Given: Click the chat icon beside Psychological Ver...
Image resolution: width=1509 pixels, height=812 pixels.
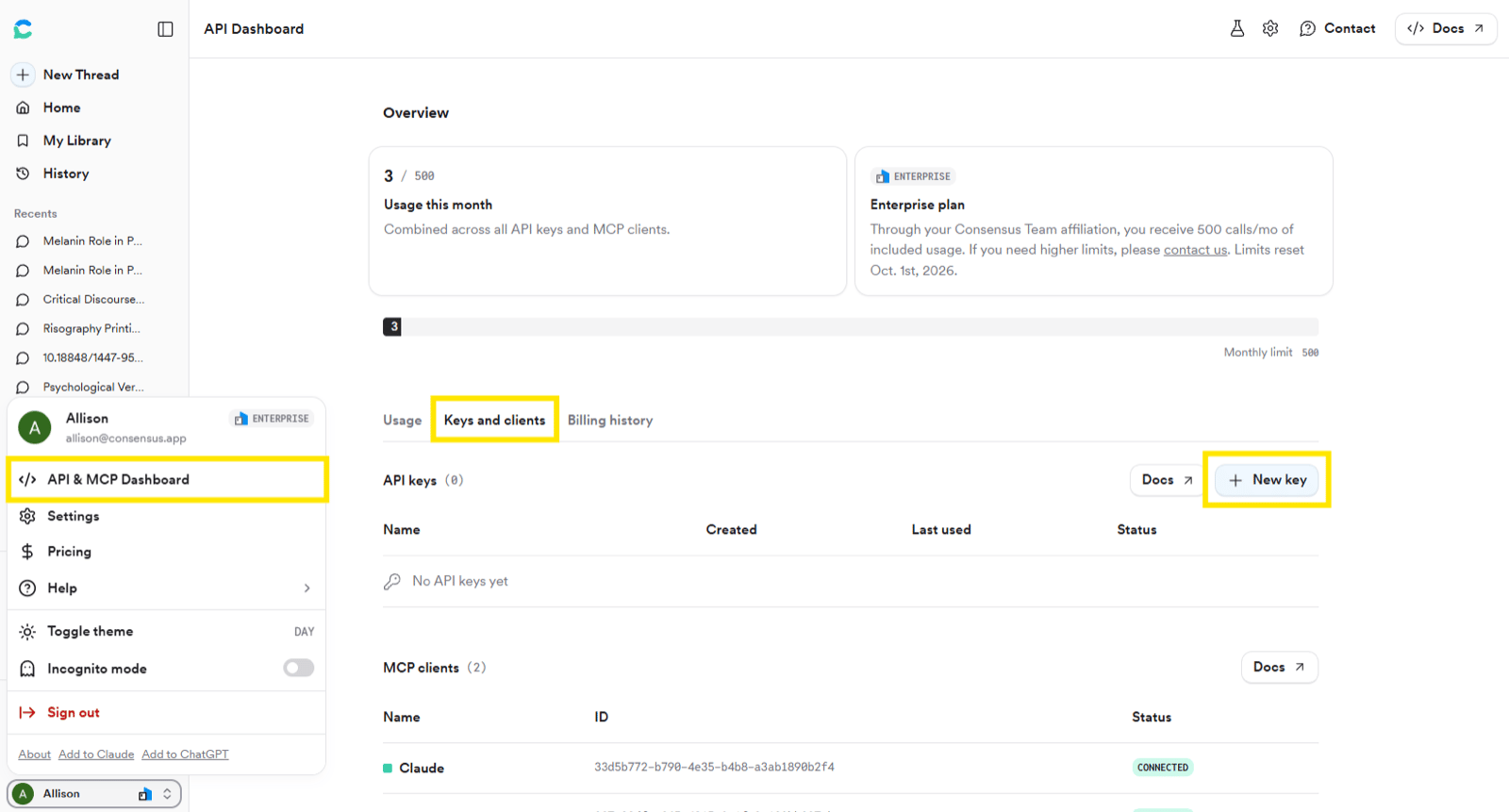Looking at the screenshot, I should tap(23, 388).
